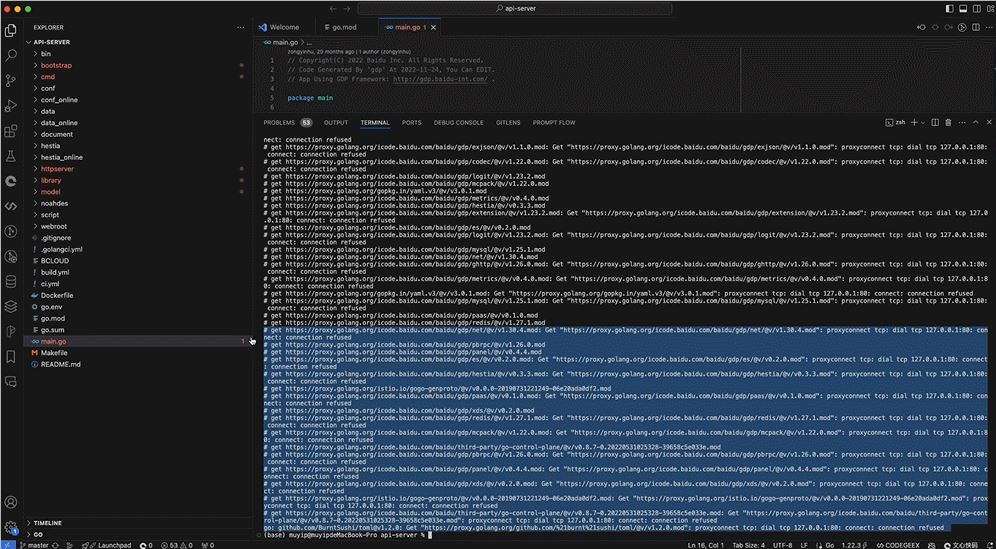Split the terminal pane
This screenshot has width=996, height=549.
[935, 122]
